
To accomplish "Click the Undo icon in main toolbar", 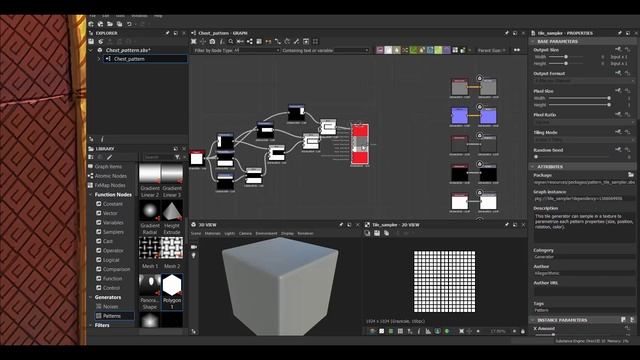I will click(x=129, y=24).
